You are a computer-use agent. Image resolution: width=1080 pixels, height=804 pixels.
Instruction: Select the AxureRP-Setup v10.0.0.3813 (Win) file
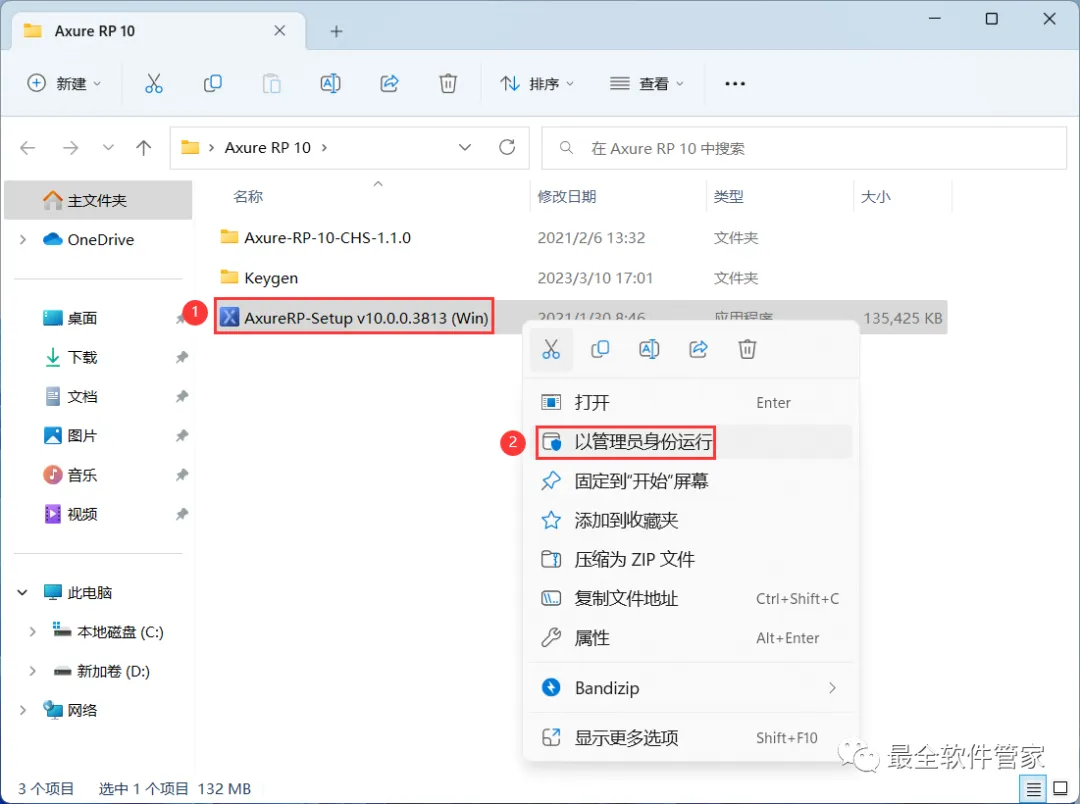click(x=366, y=318)
